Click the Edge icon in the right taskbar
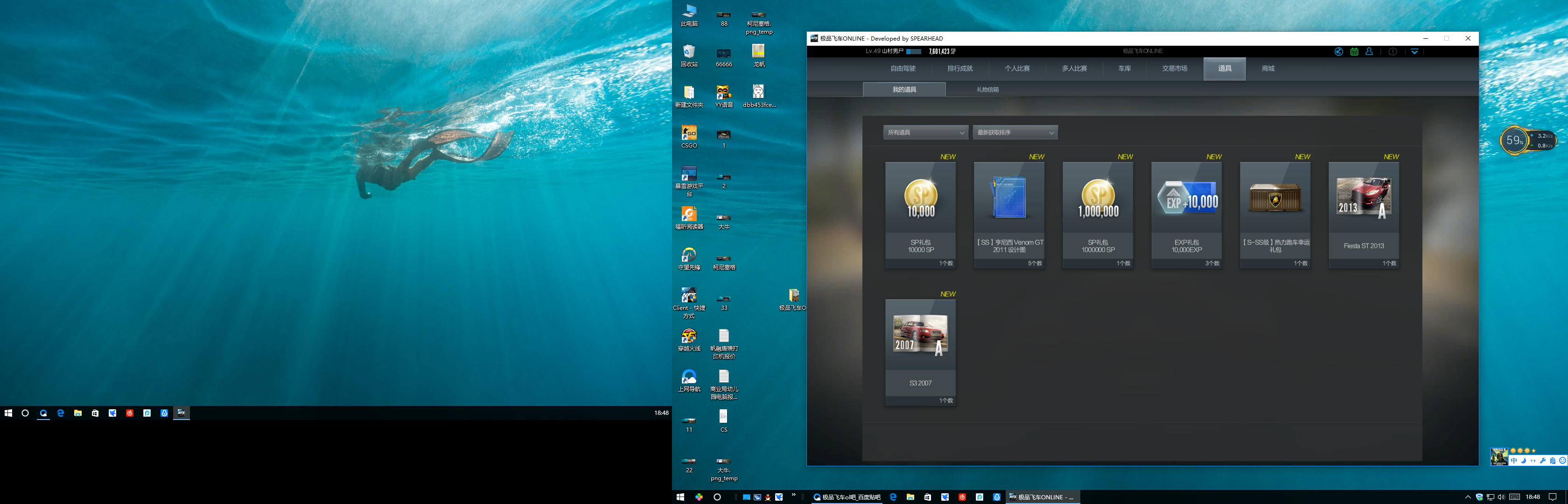 [893, 497]
